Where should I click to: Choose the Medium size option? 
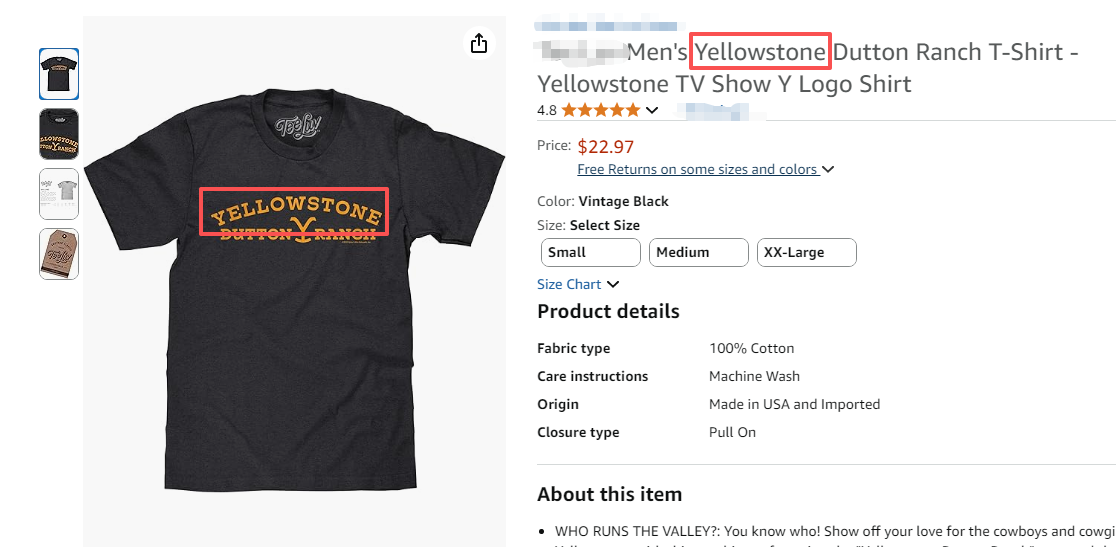(x=698, y=253)
